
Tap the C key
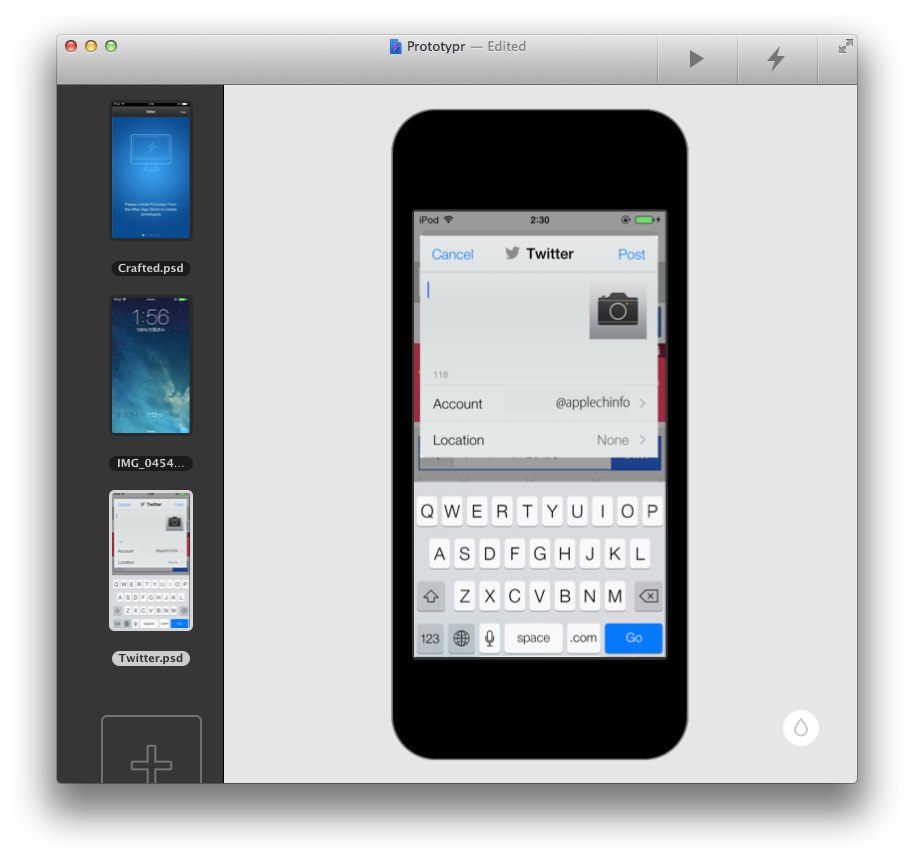[515, 596]
